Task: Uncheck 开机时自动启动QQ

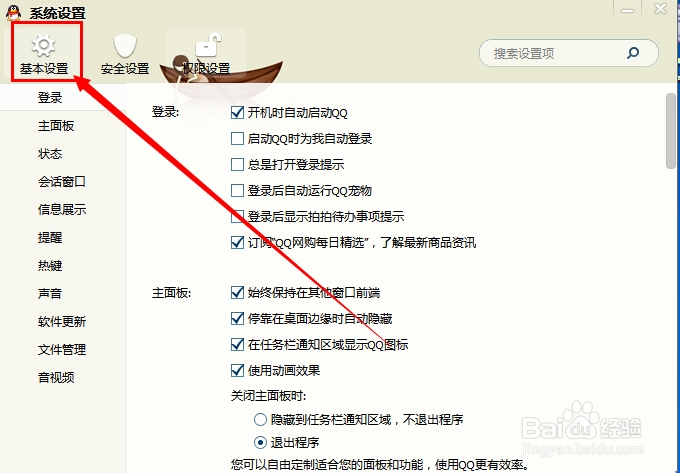Action: tap(237, 113)
